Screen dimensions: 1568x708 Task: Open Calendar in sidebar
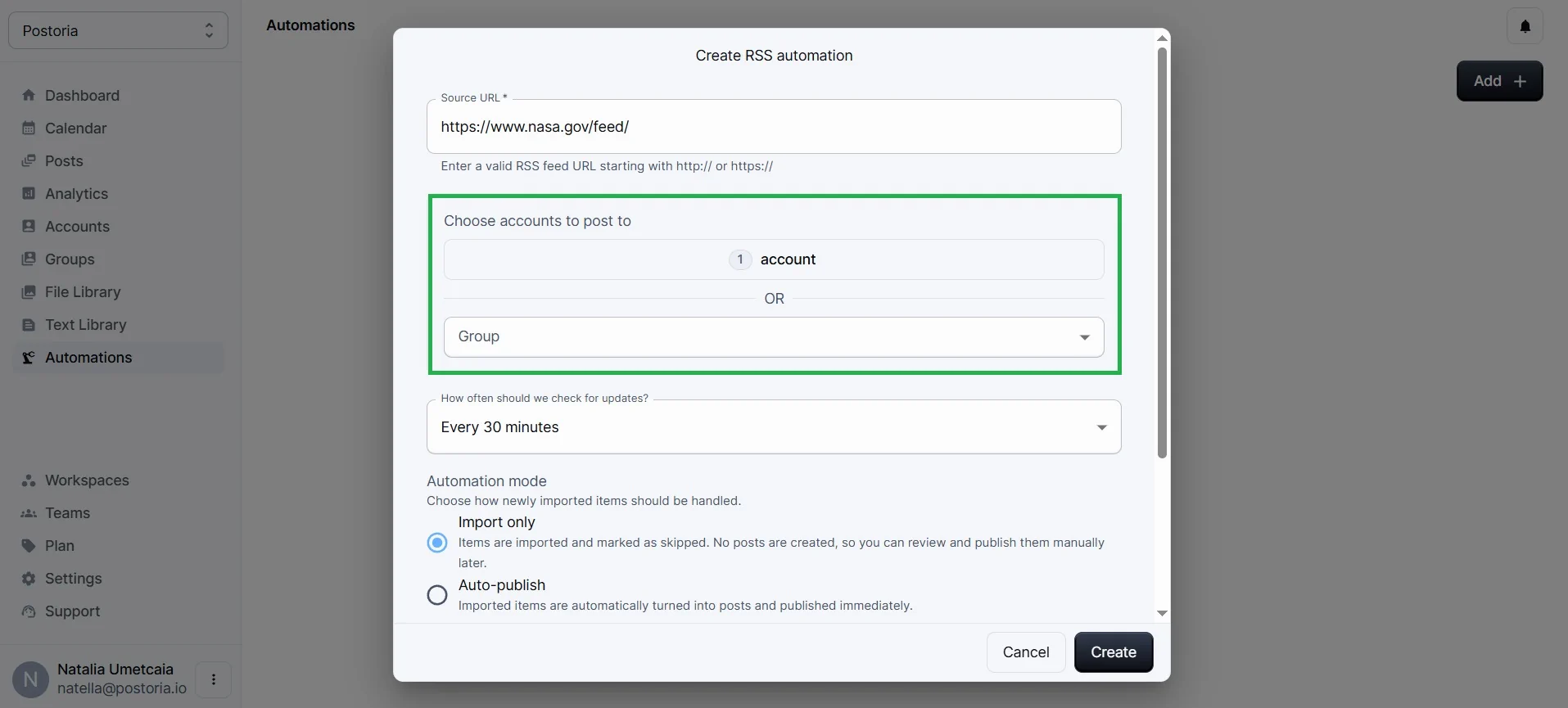[119, 128]
